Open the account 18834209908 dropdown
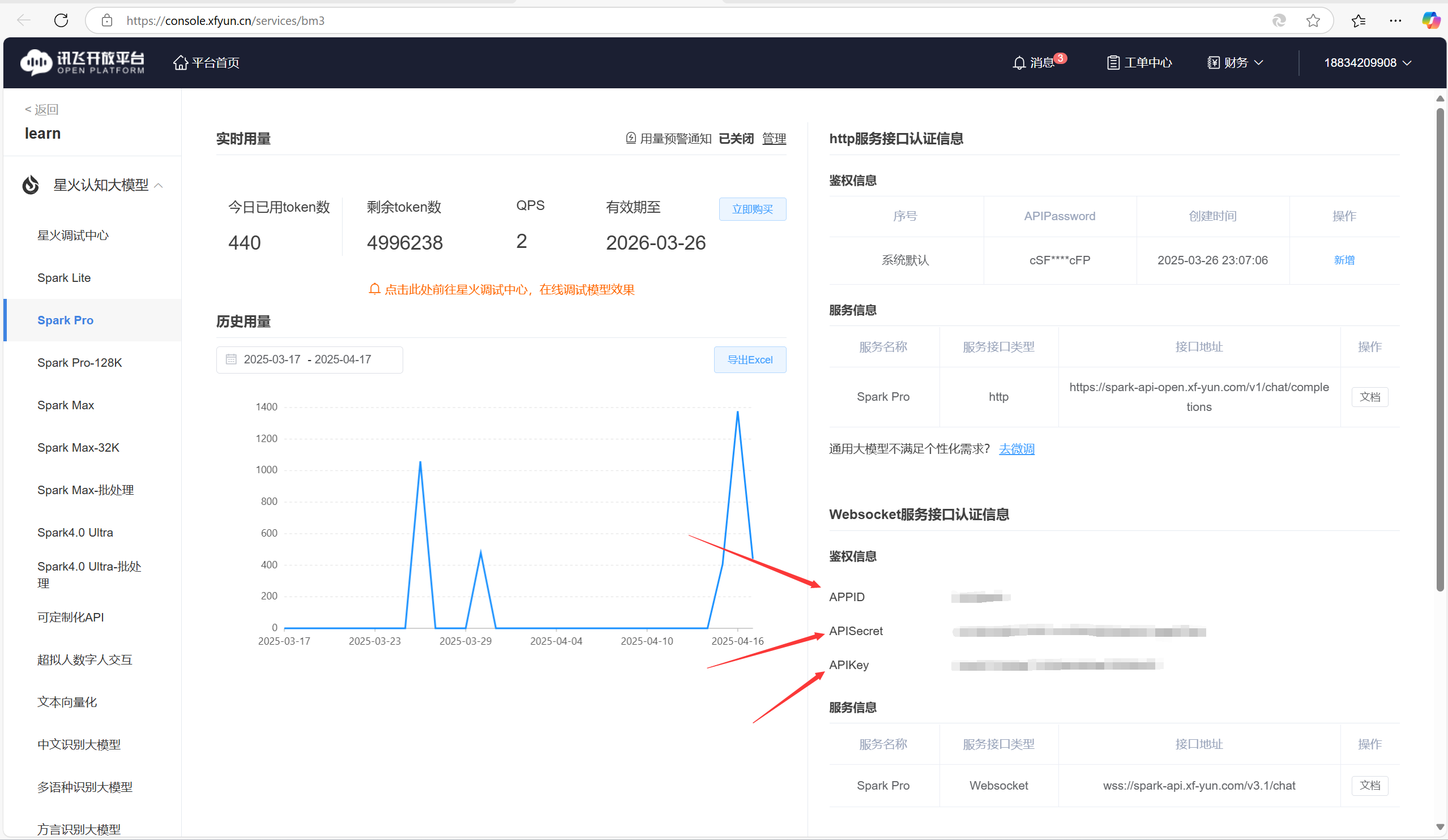This screenshot has width=1448, height=840. coord(1367,63)
